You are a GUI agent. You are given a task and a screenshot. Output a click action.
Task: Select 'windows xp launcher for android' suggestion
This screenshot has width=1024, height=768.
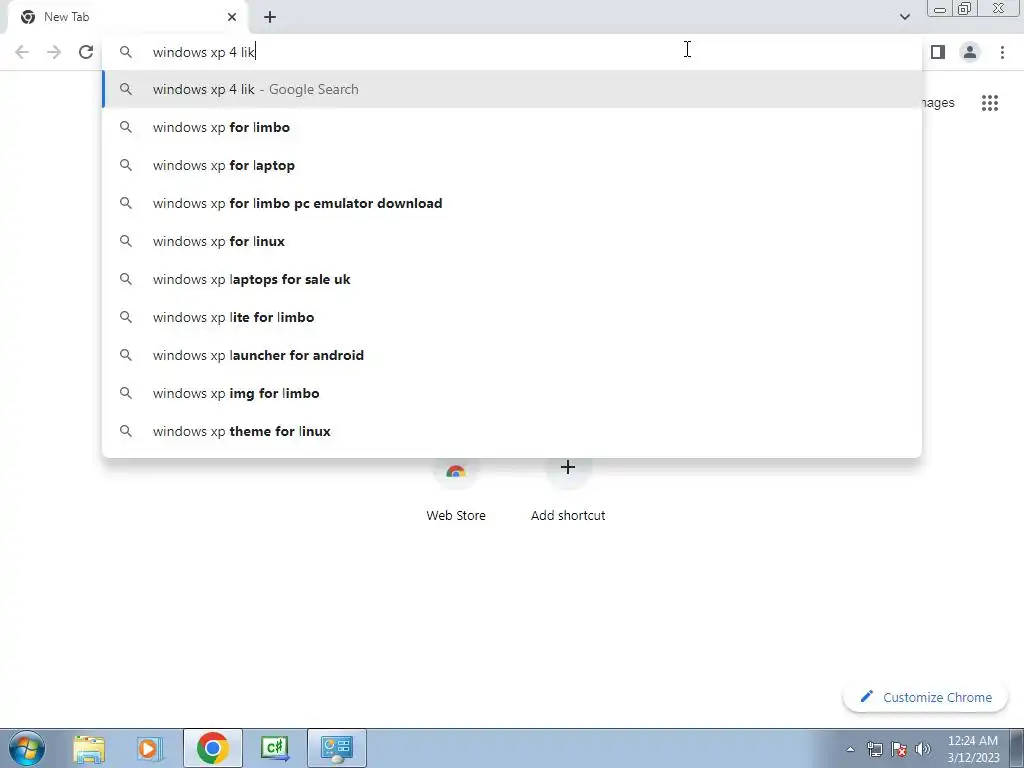pyautogui.click(x=512, y=355)
